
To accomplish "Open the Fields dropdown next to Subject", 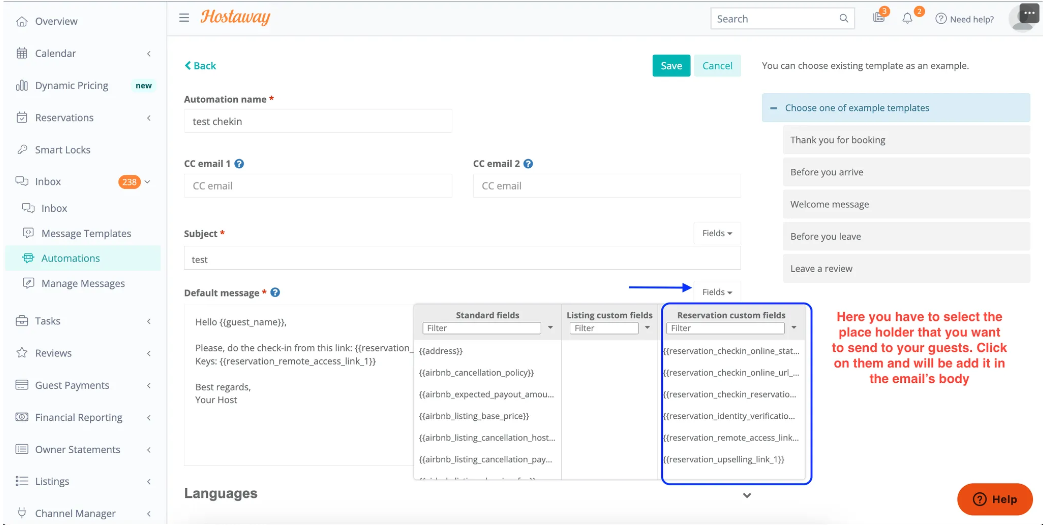I will (x=716, y=233).
